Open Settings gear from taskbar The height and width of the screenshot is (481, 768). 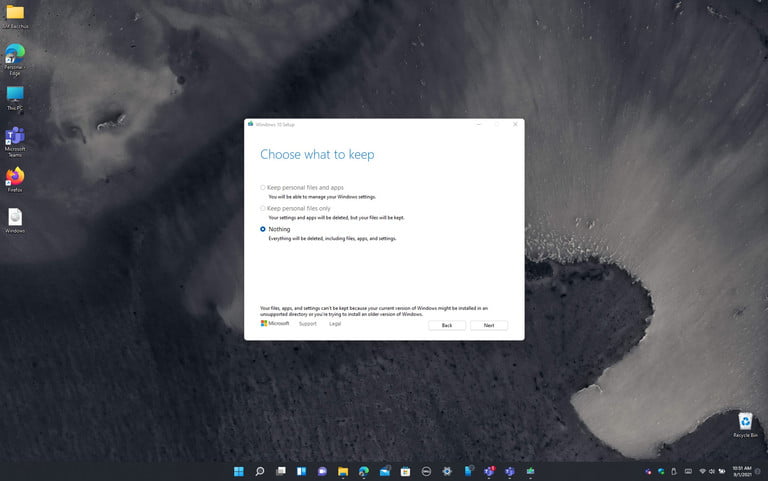pos(447,471)
